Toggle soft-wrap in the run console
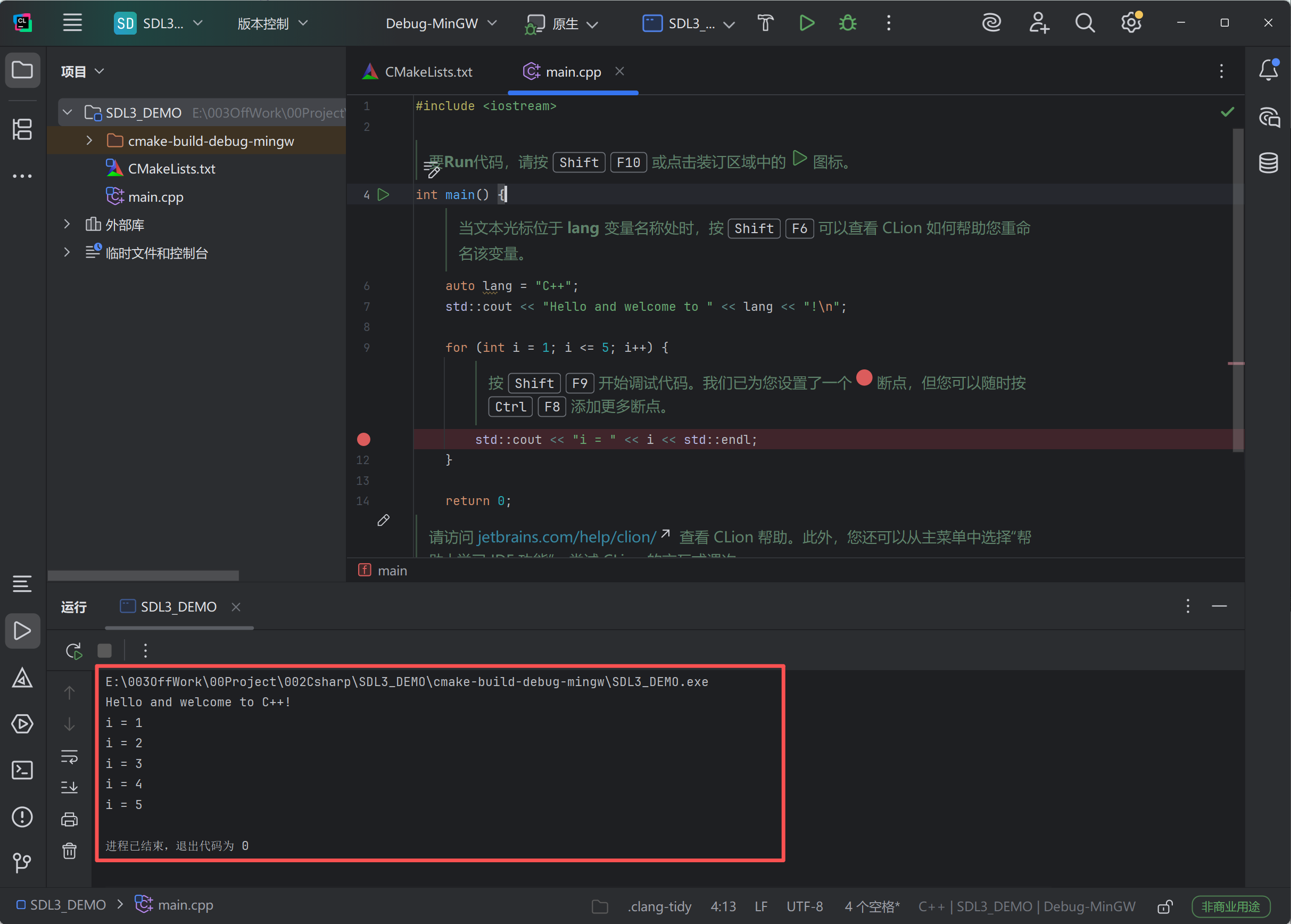Viewport: 1291px width, 924px height. pyautogui.click(x=69, y=756)
